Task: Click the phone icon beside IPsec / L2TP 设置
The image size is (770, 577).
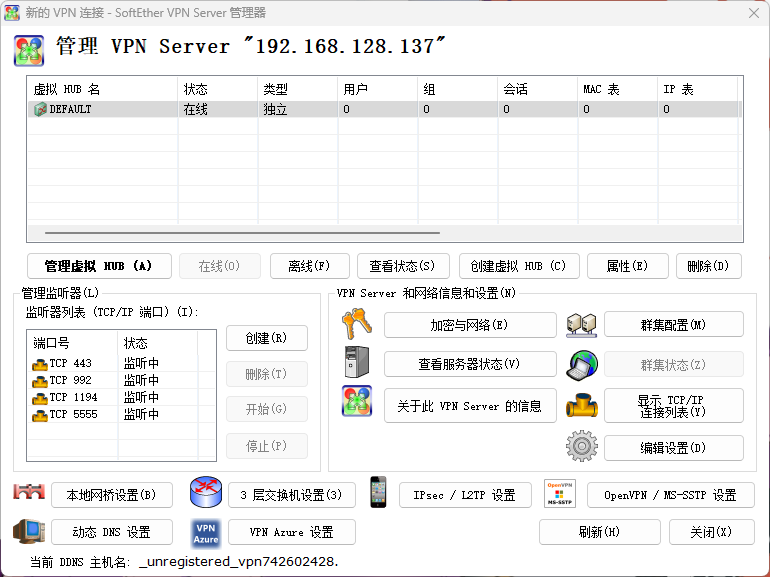Action: pyautogui.click(x=378, y=492)
